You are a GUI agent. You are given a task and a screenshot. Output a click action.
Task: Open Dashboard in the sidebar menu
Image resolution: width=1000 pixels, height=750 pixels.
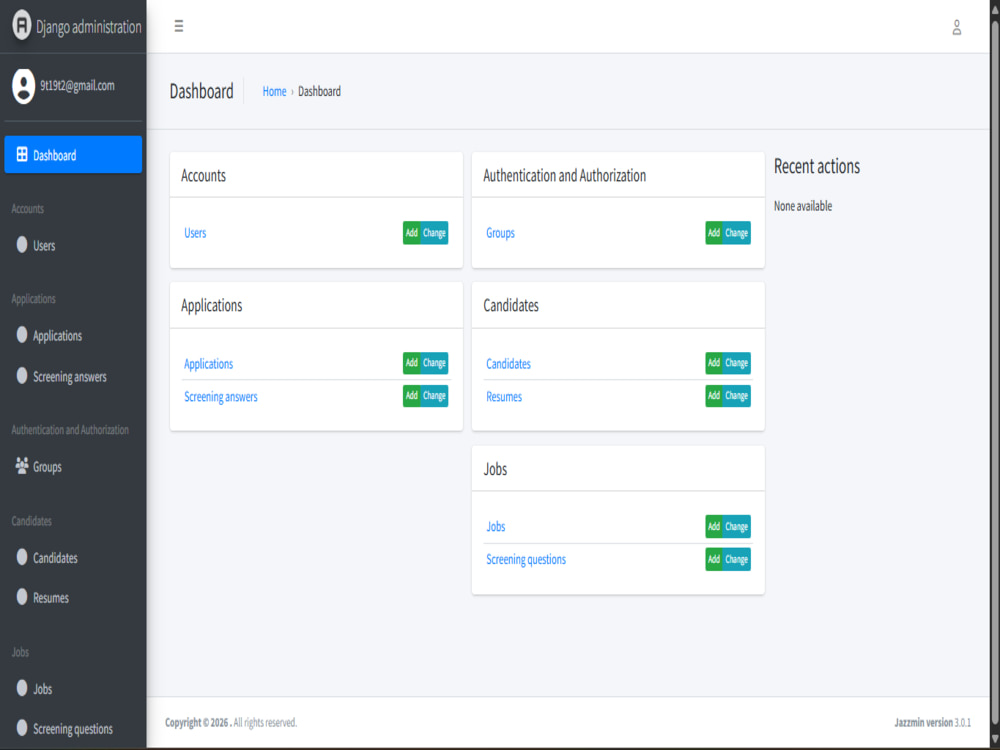click(73, 154)
